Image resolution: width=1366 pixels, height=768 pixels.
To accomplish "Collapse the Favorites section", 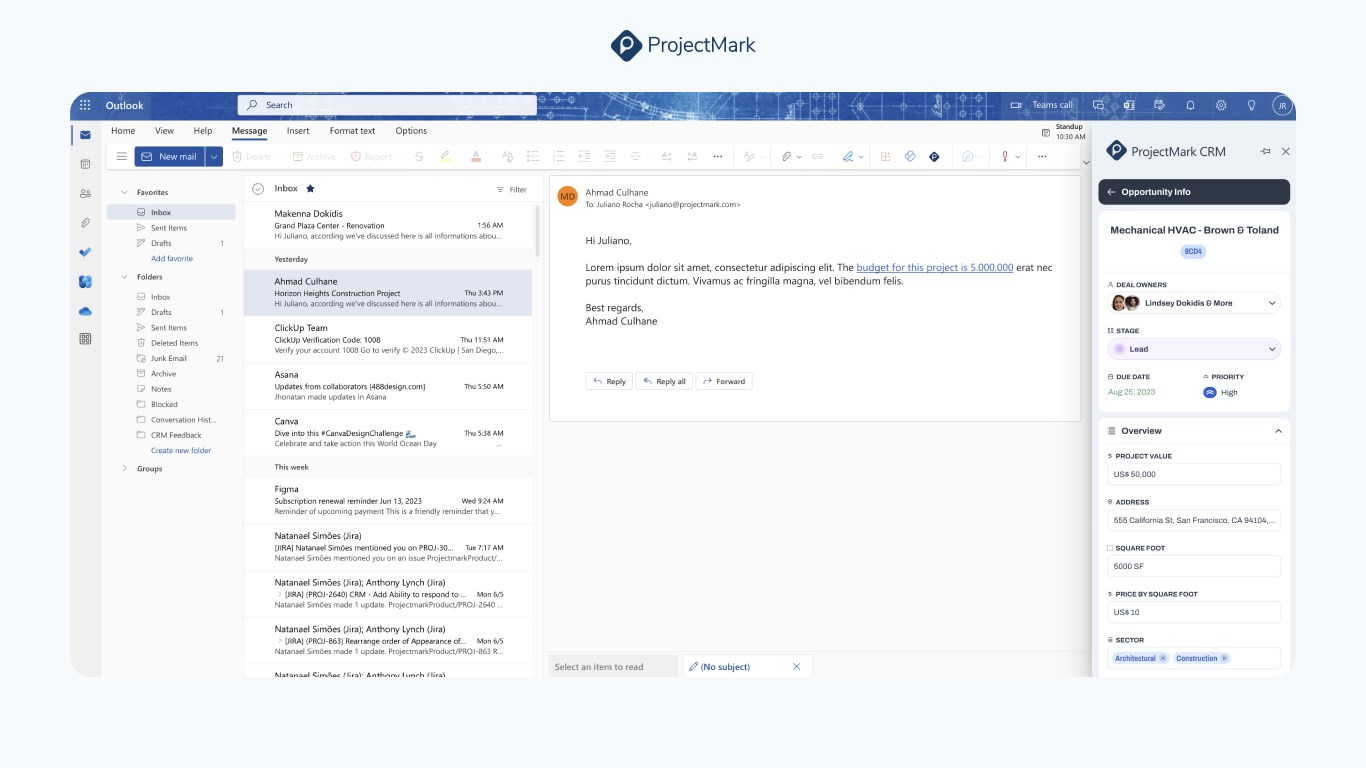I will (x=125, y=192).
